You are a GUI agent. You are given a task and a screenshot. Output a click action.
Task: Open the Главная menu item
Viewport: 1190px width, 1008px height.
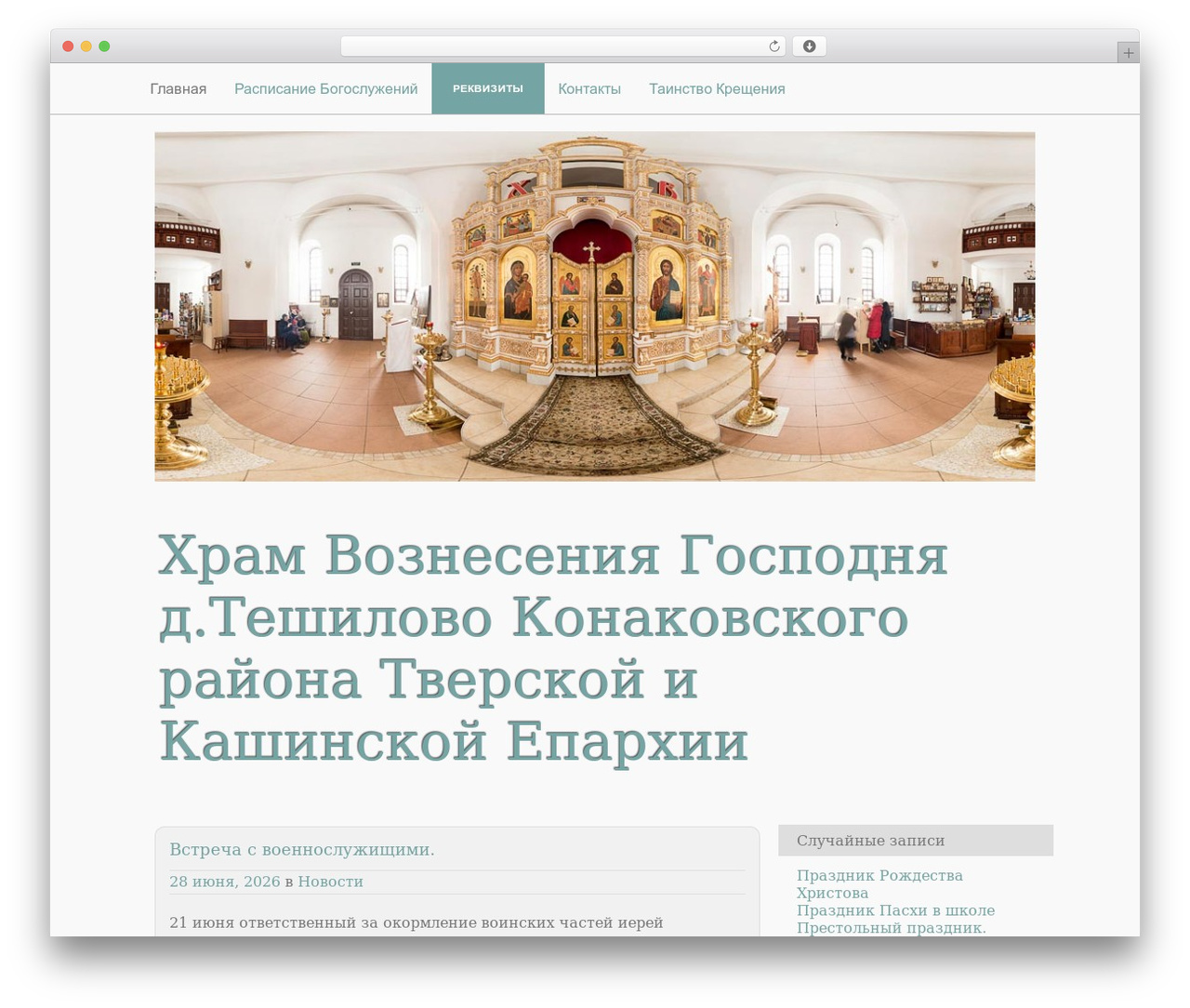point(178,89)
